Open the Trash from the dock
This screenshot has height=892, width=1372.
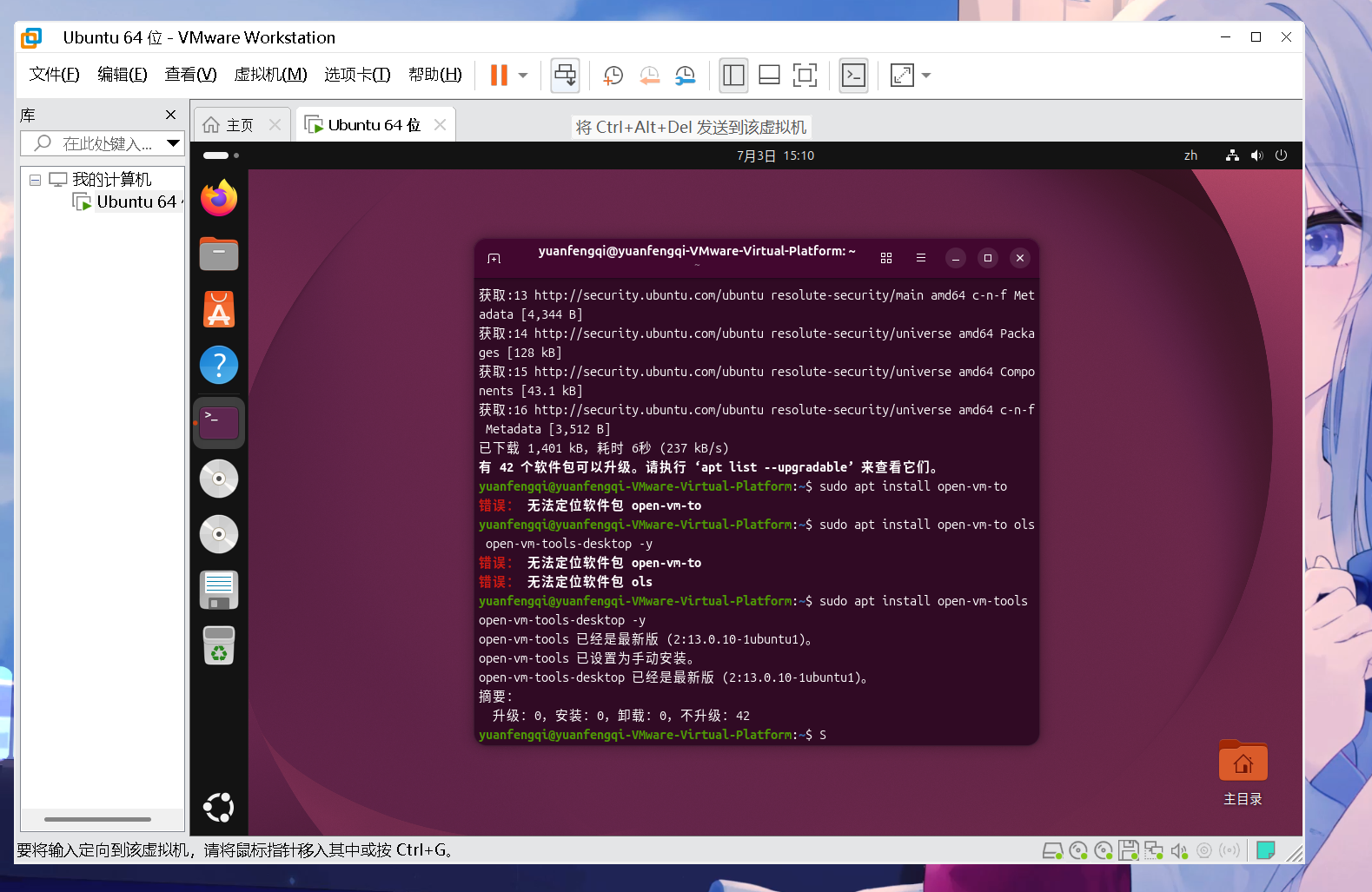pos(219,645)
